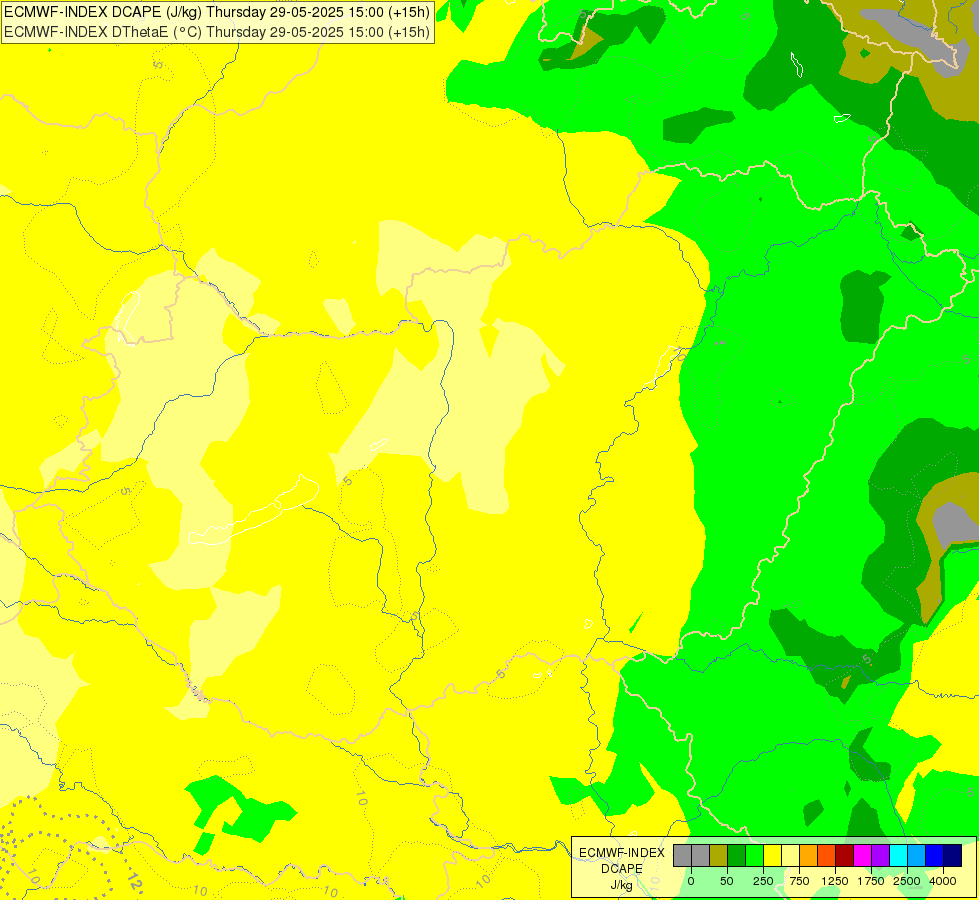Click the orange legend swatch
979x900 pixels.
click(x=809, y=855)
